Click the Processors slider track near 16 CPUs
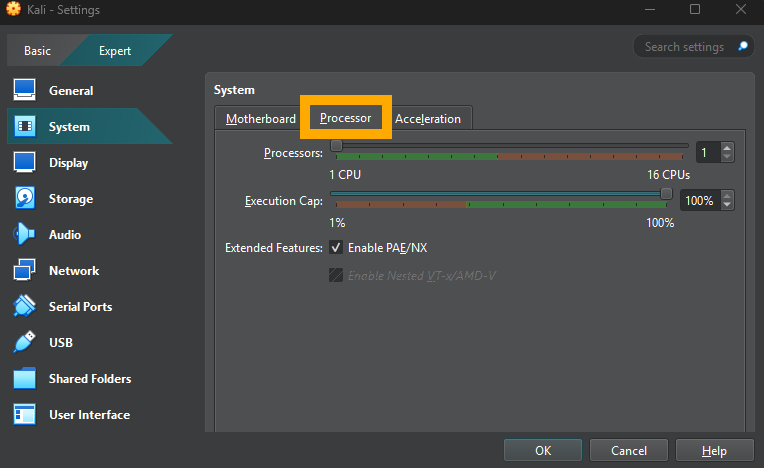Viewport: 764px width, 468px height. click(x=682, y=146)
